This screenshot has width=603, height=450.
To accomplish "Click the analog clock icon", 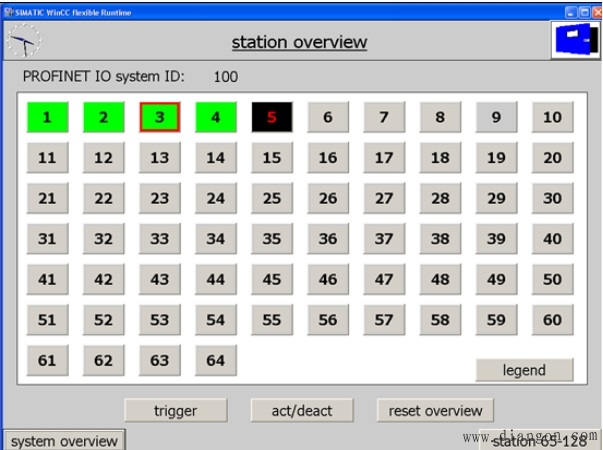I will click(24, 41).
